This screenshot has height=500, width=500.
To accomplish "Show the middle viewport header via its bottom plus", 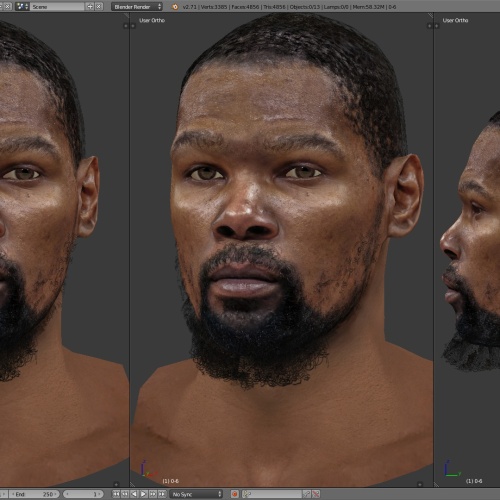I will pyautogui.click(x=420, y=484).
